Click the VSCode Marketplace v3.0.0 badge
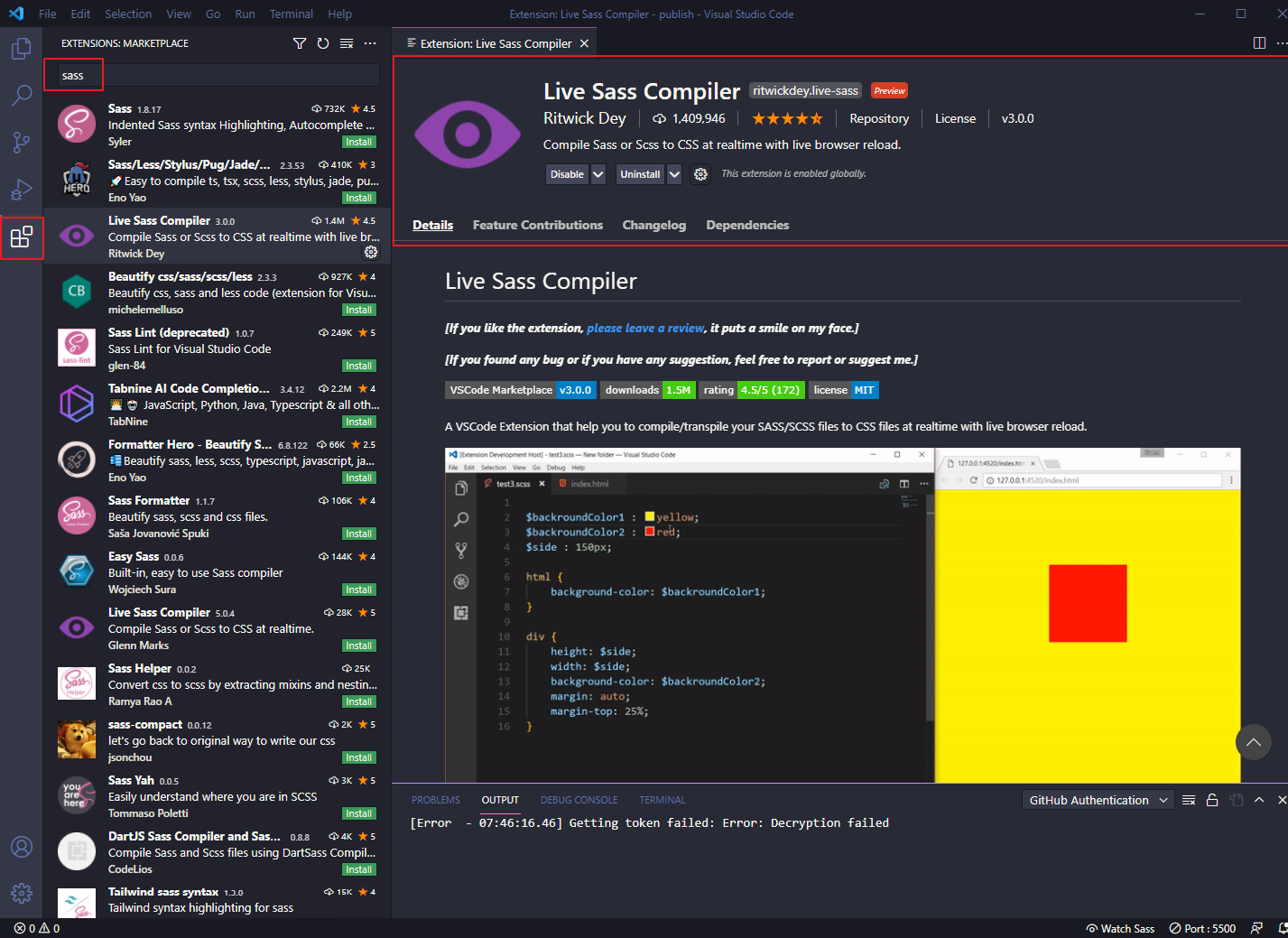The image size is (1288, 938). click(521, 390)
